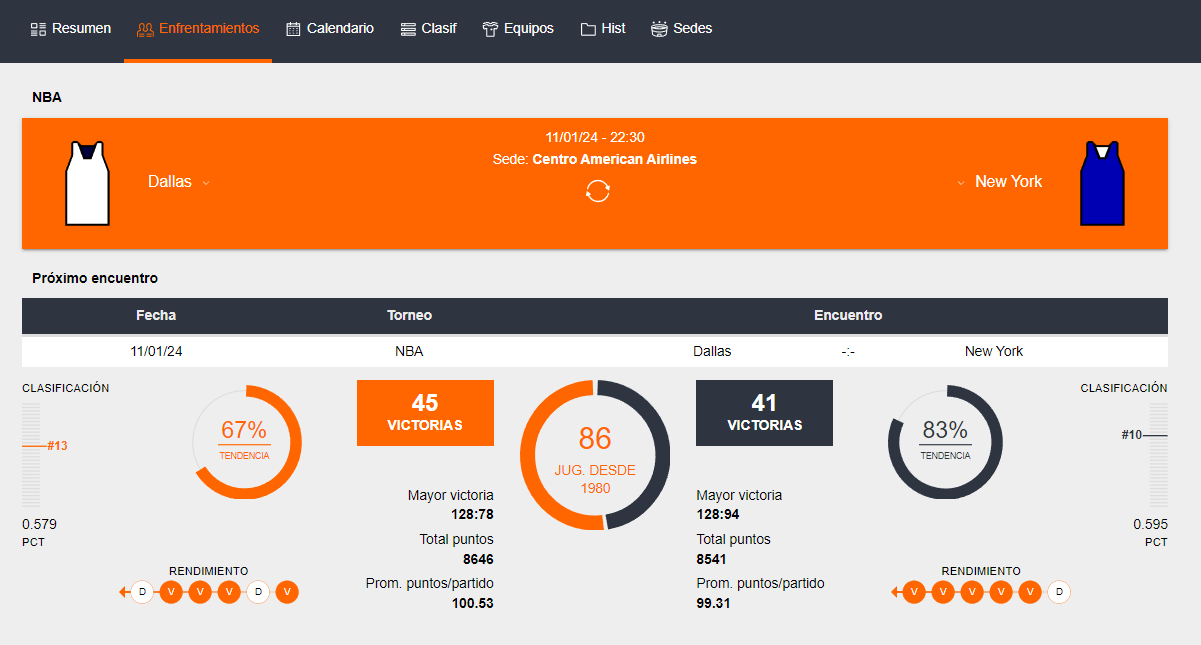
Task: Expand the Dallas team dropdown chevron
Action: pos(206,183)
